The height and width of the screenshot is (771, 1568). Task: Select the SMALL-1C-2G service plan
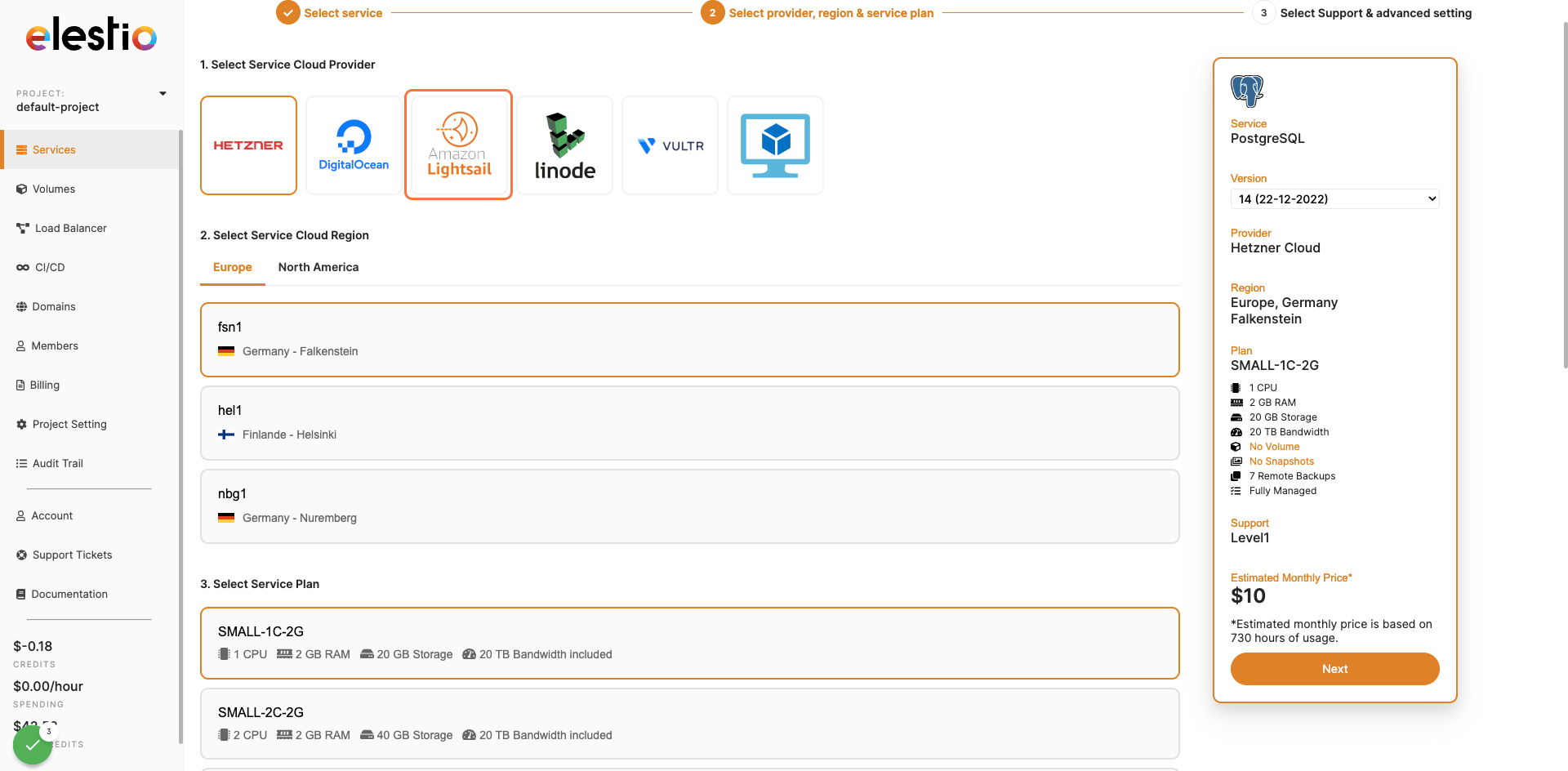point(689,643)
